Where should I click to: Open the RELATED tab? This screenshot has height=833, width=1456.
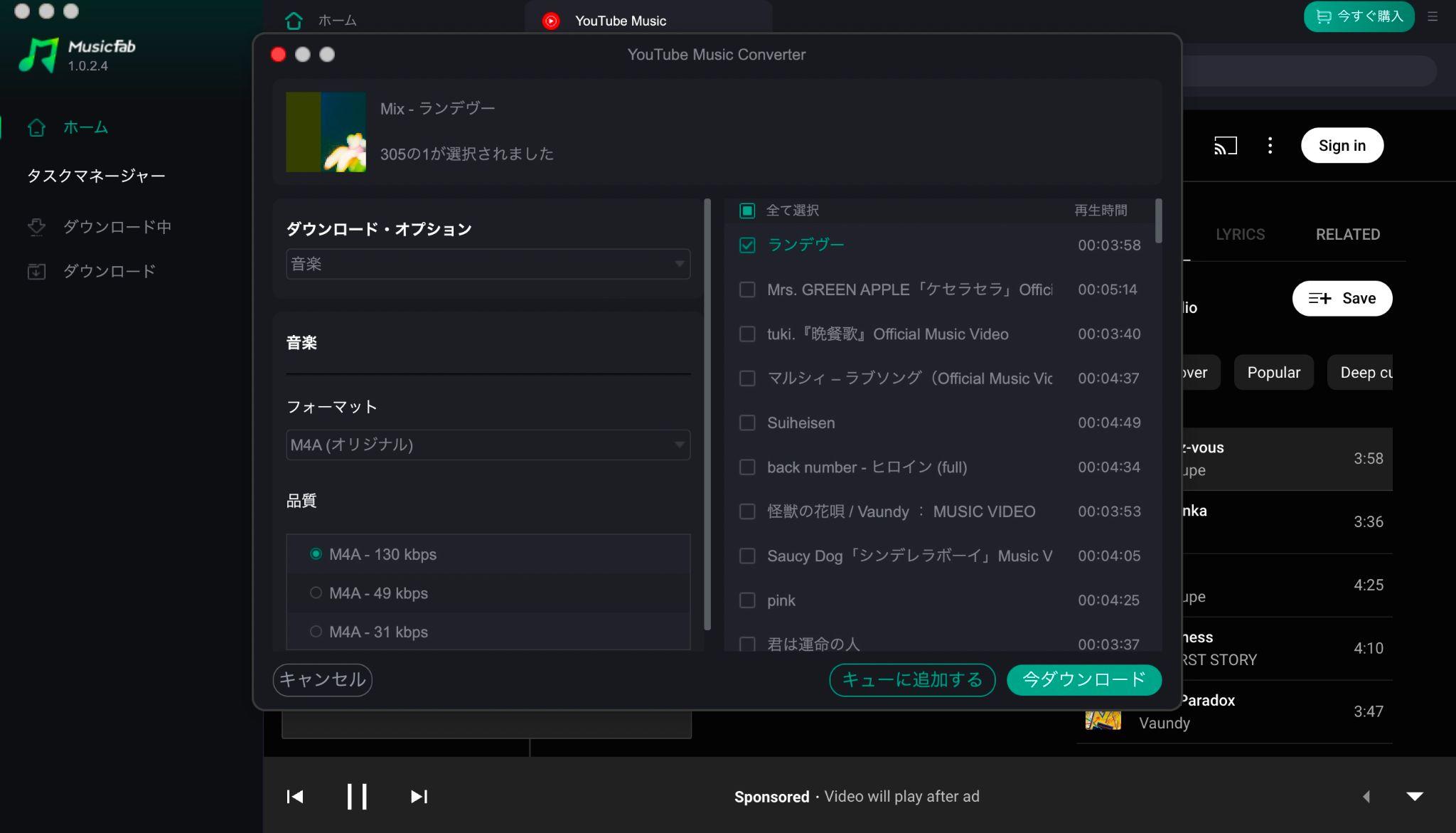[1347, 235]
